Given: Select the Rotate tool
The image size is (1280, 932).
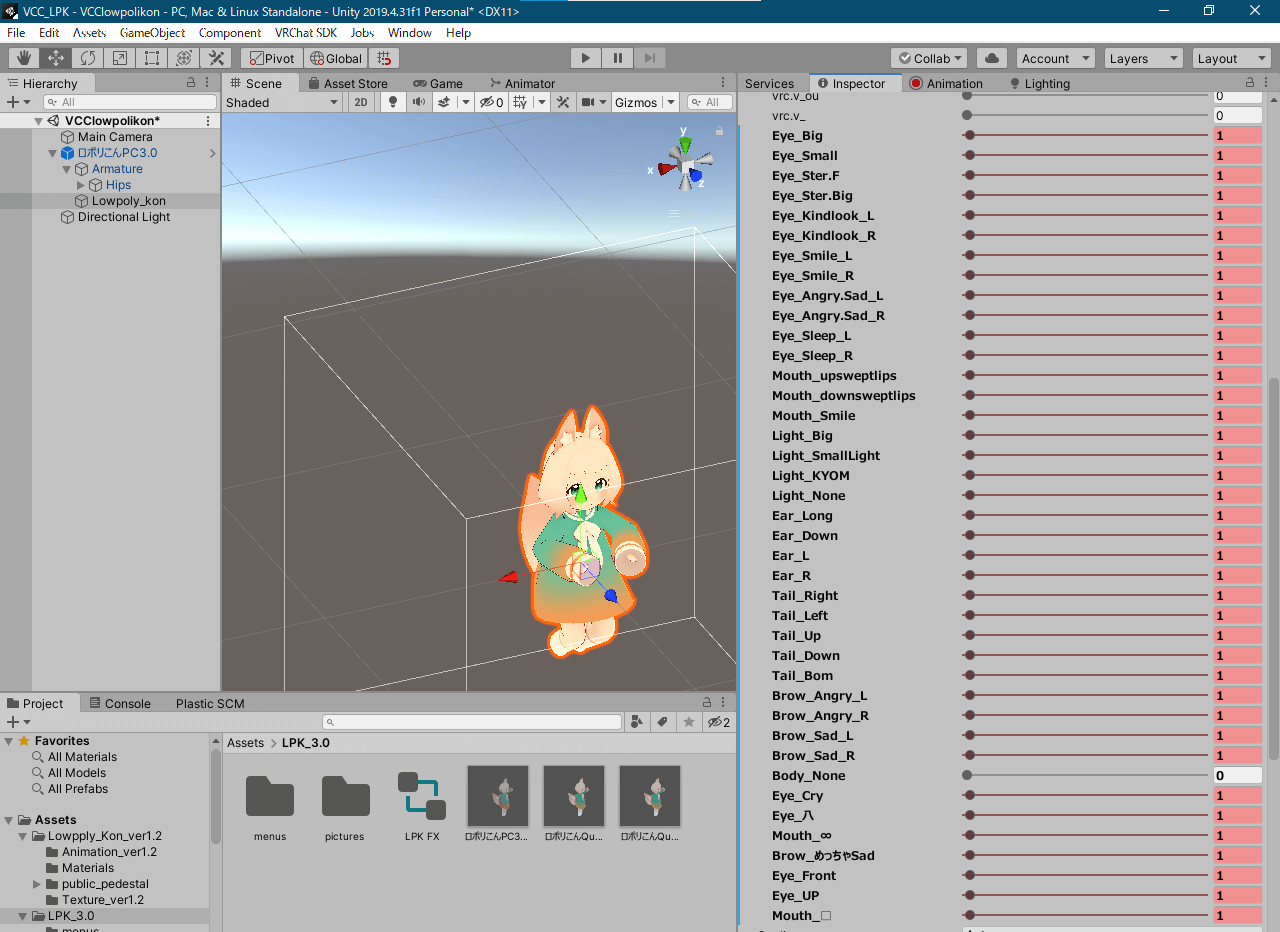Looking at the screenshot, I should 88,59.
